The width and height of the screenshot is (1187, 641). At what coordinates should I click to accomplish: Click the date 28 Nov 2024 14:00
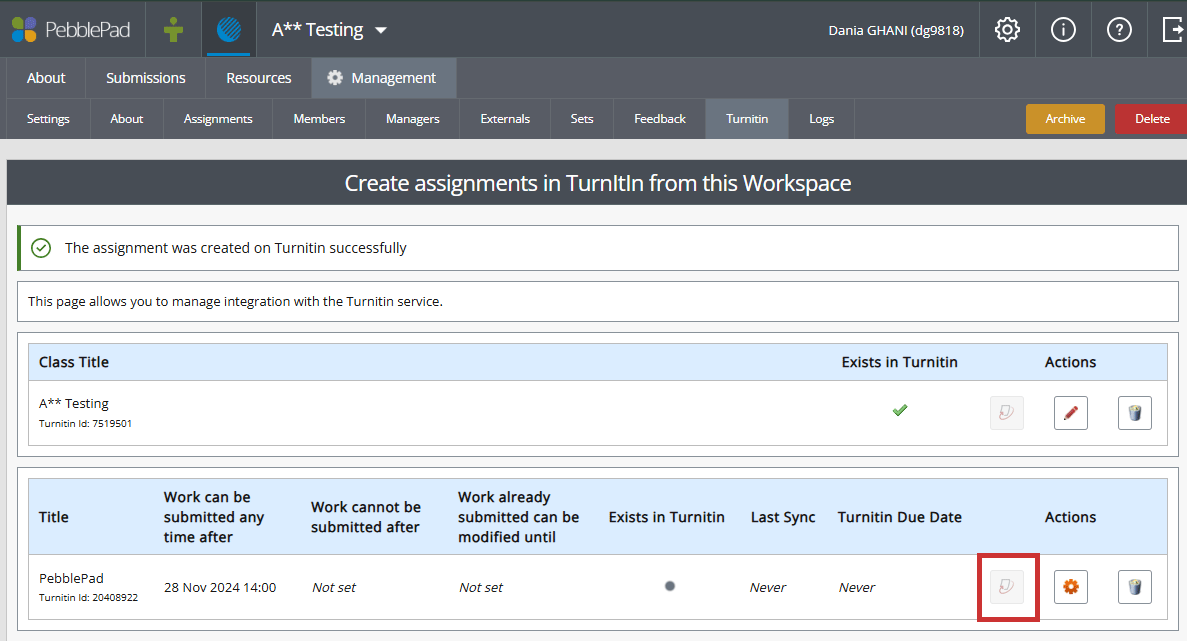tap(220, 587)
